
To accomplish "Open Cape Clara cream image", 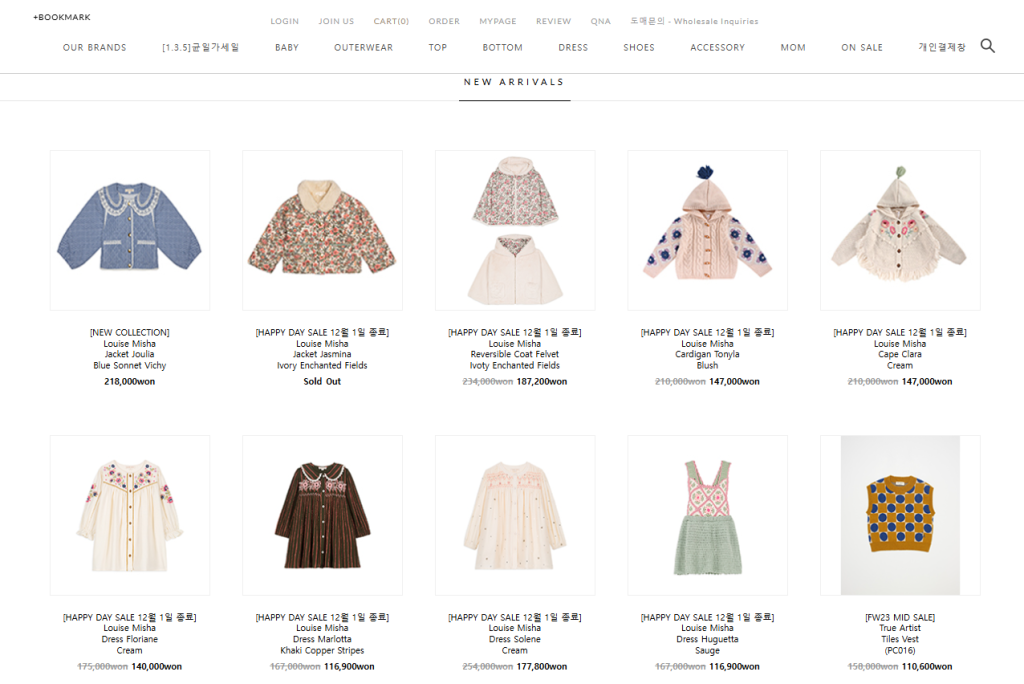I will point(900,230).
